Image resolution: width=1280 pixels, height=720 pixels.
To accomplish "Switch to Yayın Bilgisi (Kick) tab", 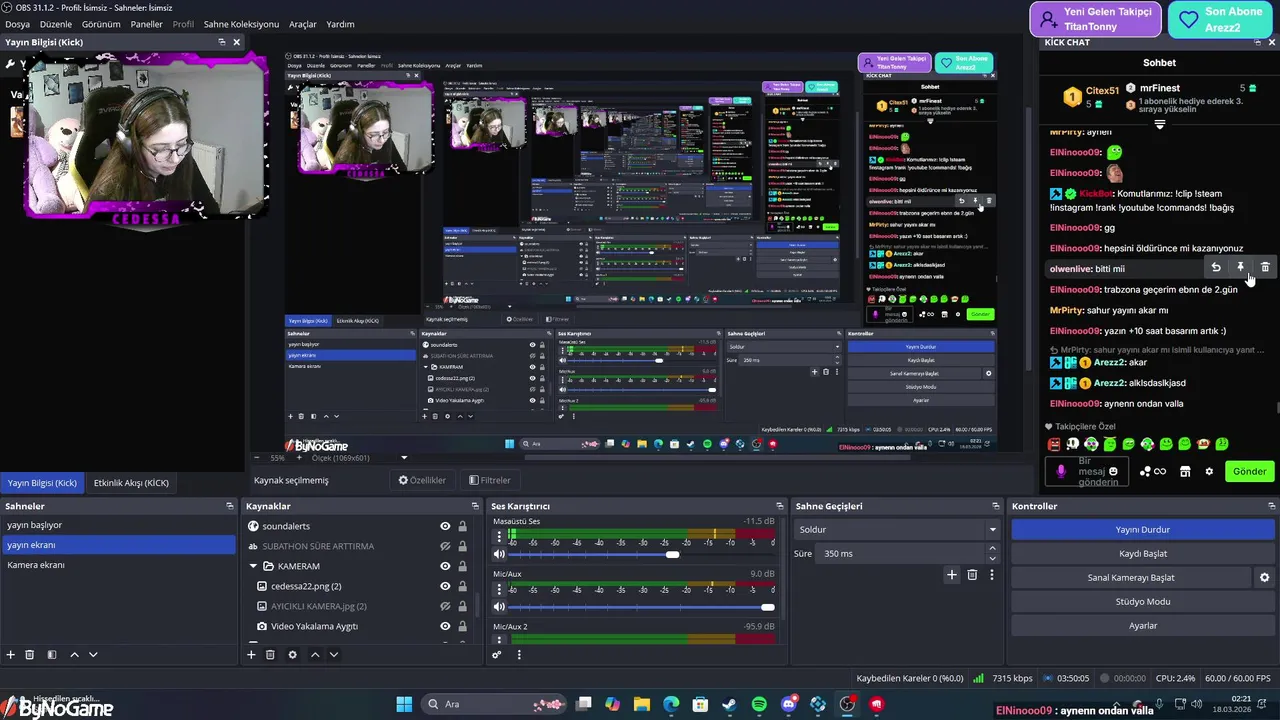I will (42, 483).
